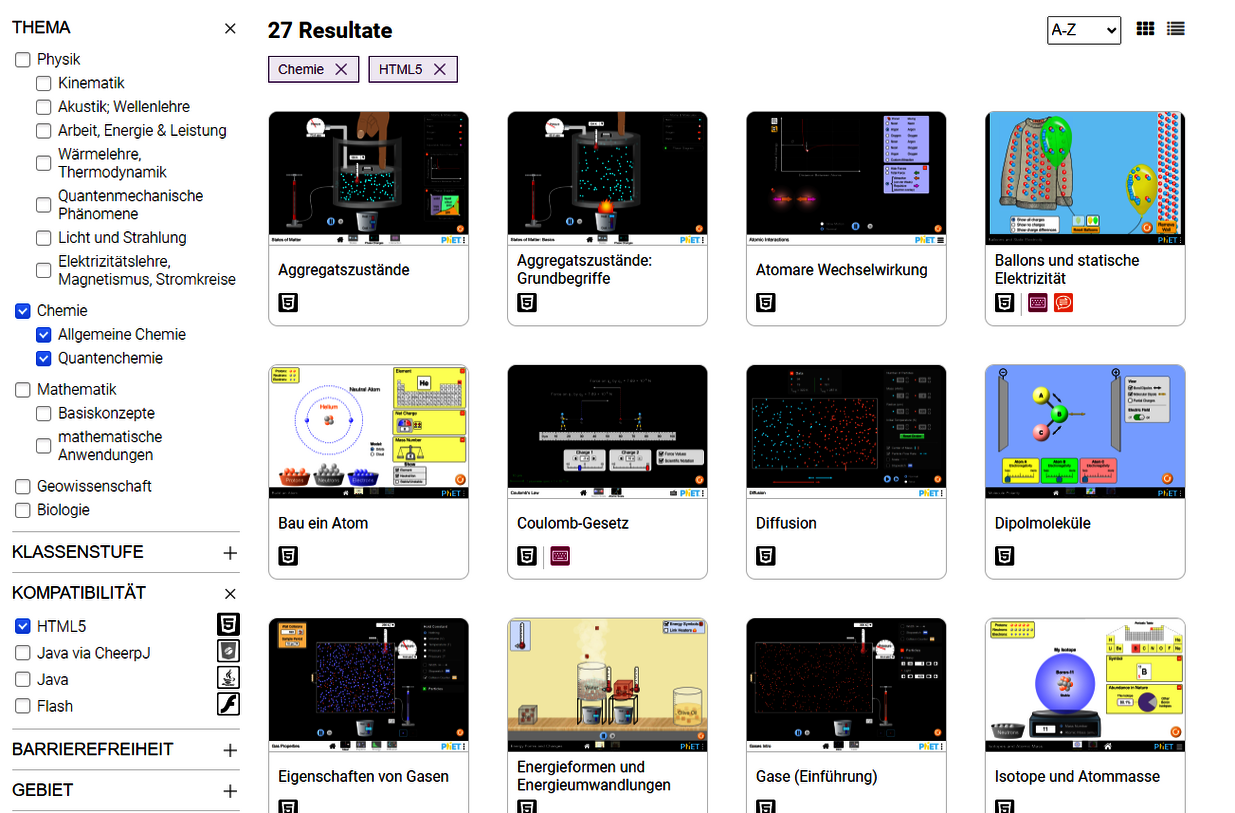
Task: Click HTML5 badge under Dipolmoleküle card
Action: coord(1005,556)
